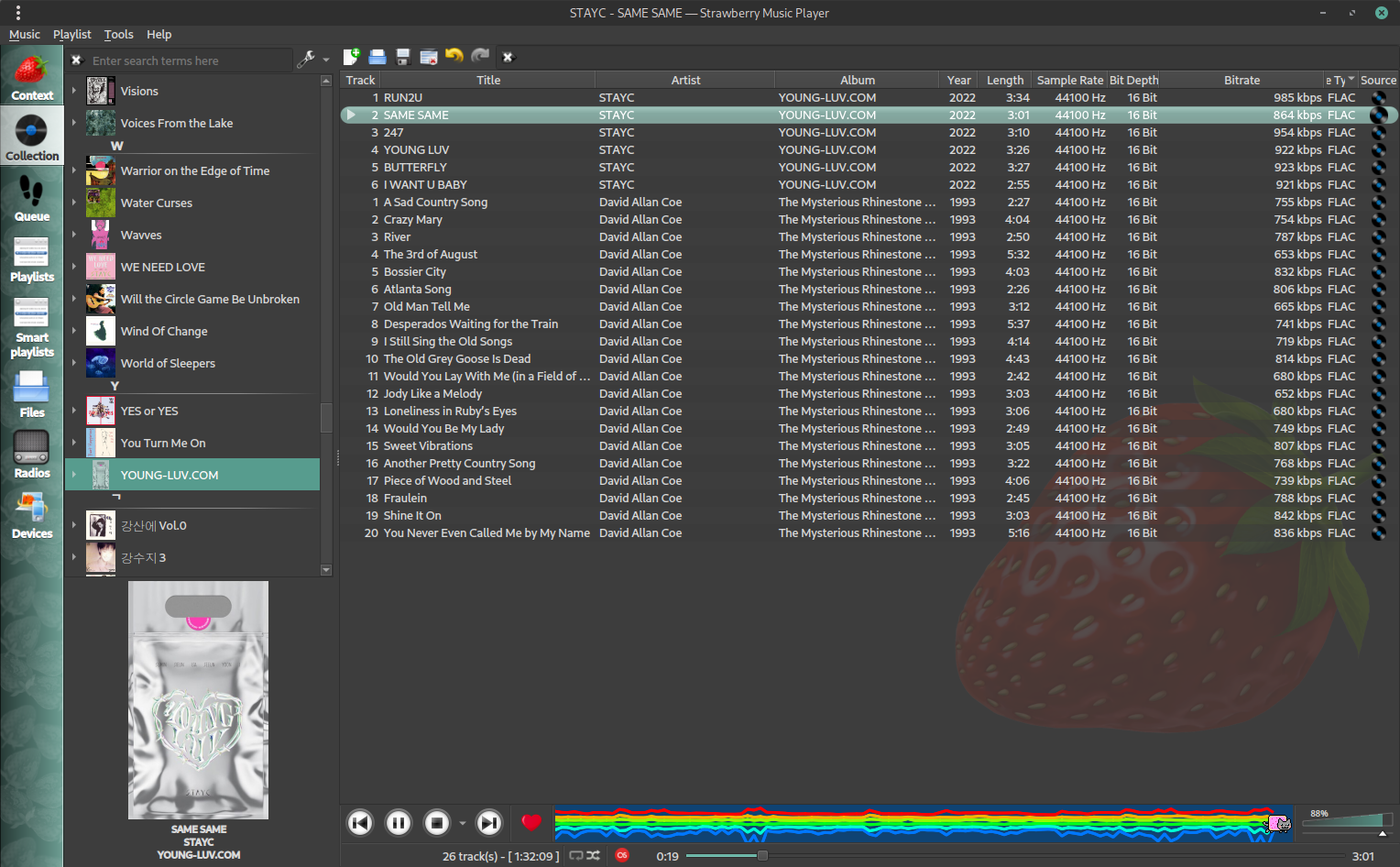Open the Tools menu
This screenshot has height=867, width=1400.
[118, 34]
